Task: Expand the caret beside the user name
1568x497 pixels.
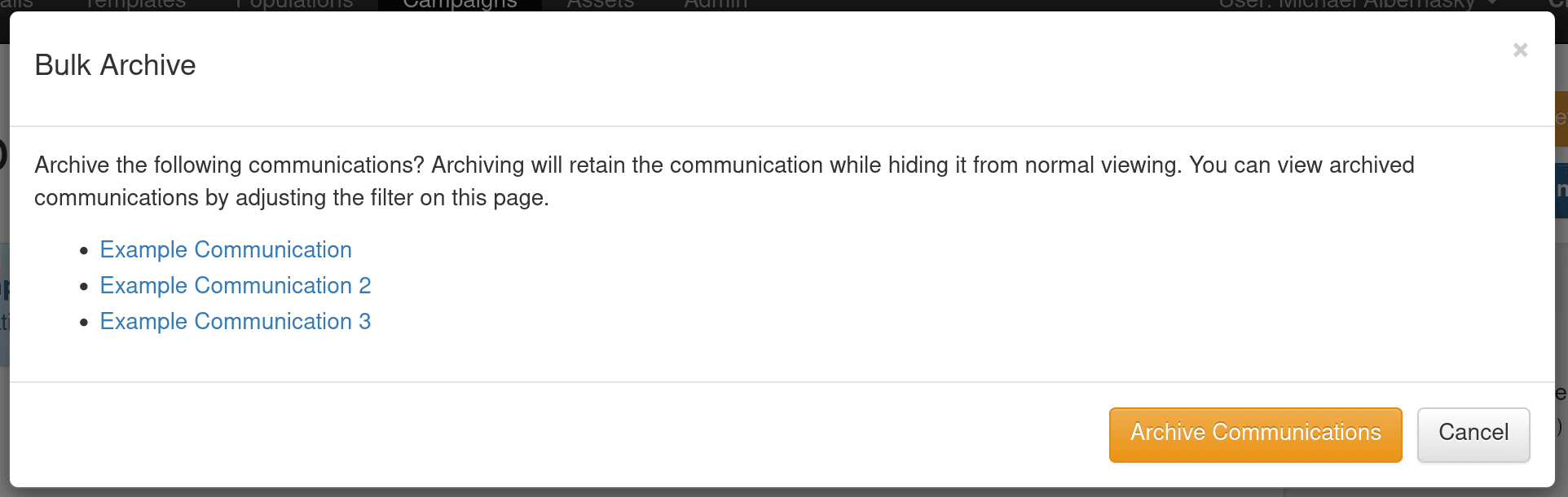Action: coord(1492,3)
